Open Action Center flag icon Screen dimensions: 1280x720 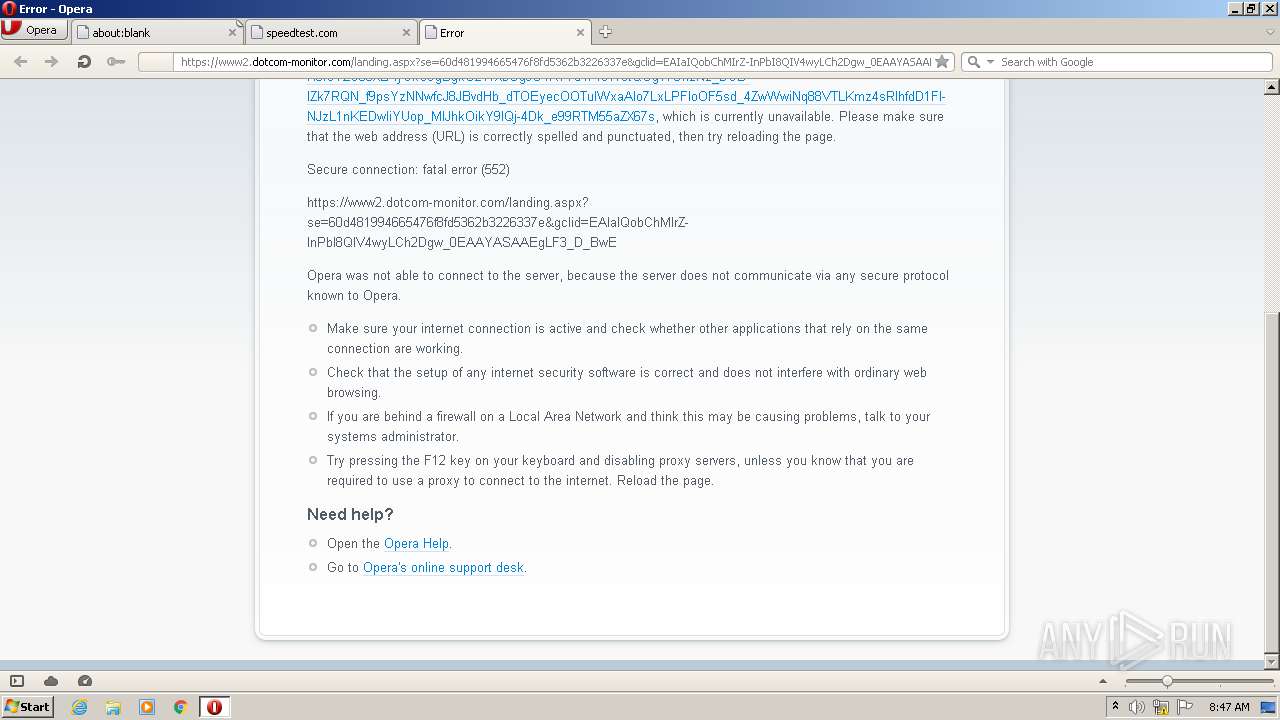(1185, 707)
